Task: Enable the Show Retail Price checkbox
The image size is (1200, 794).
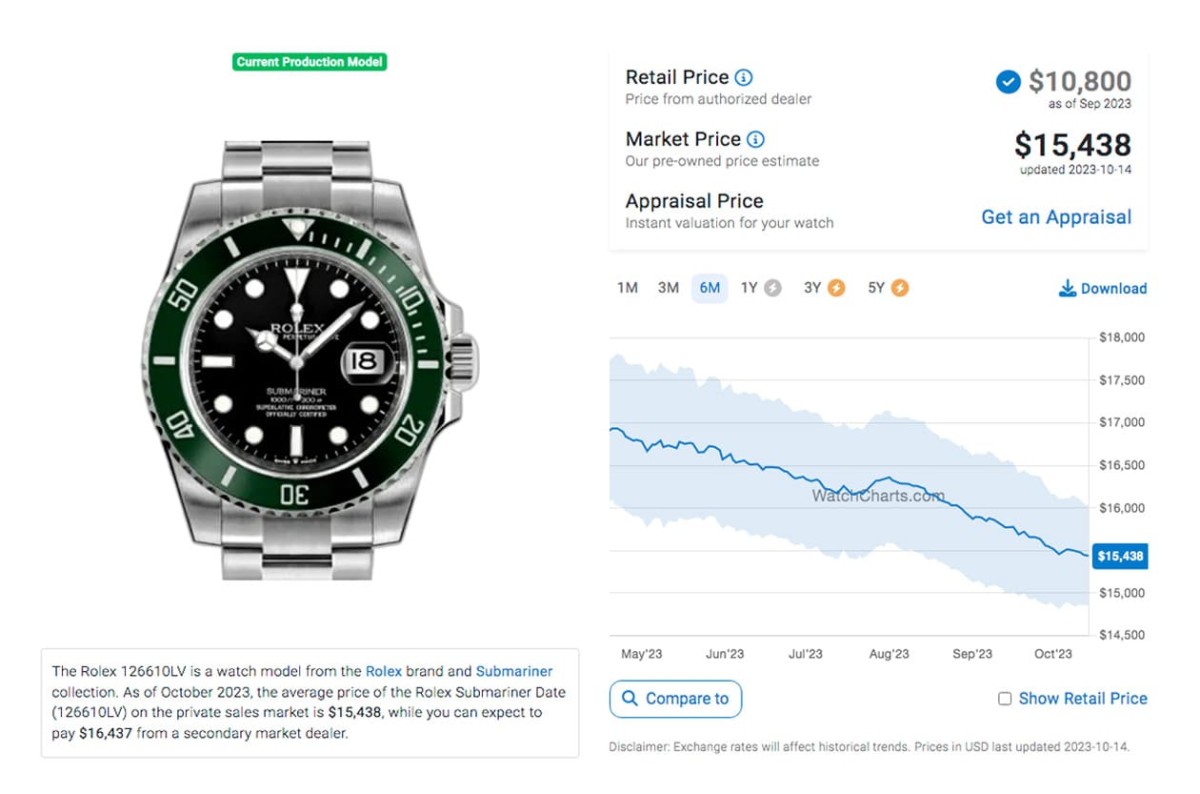Action: (1005, 699)
